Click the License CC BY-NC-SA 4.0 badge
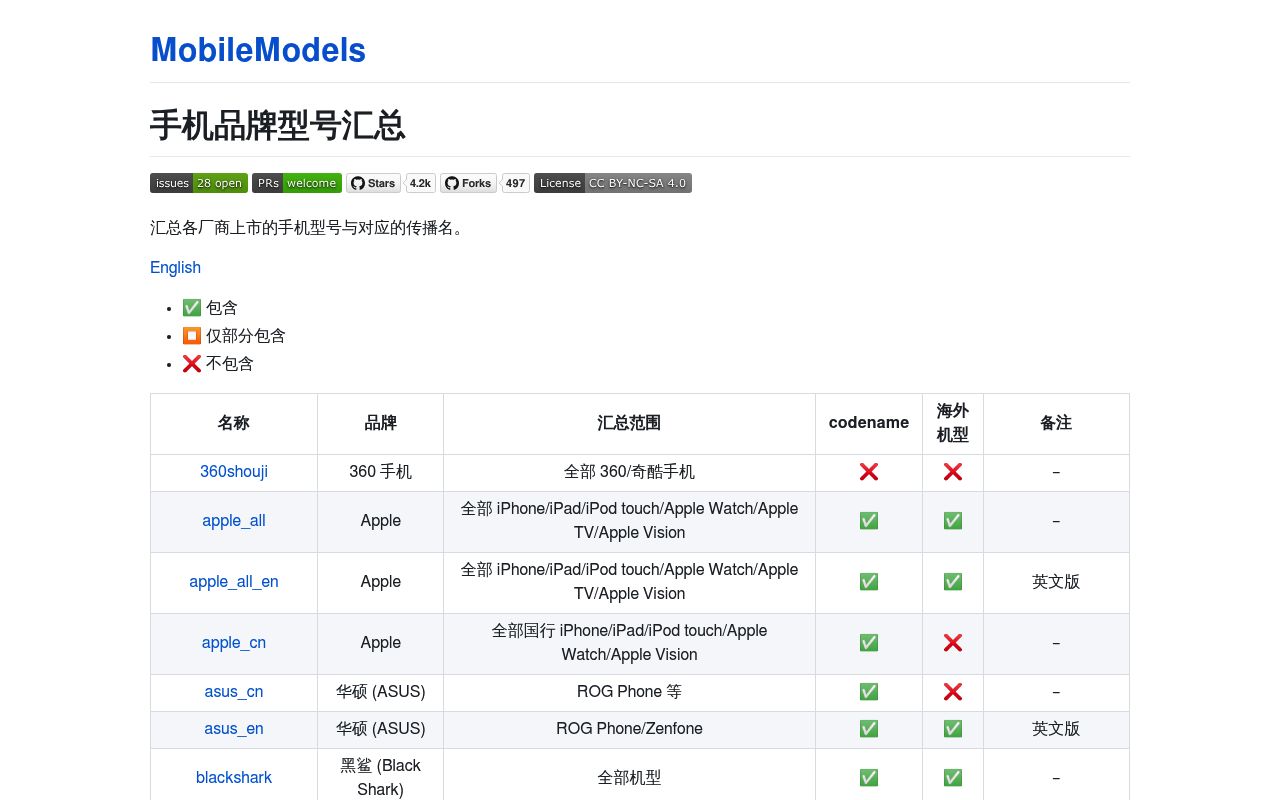Viewport: 1280px width, 800px height. [x=613, y=183]
